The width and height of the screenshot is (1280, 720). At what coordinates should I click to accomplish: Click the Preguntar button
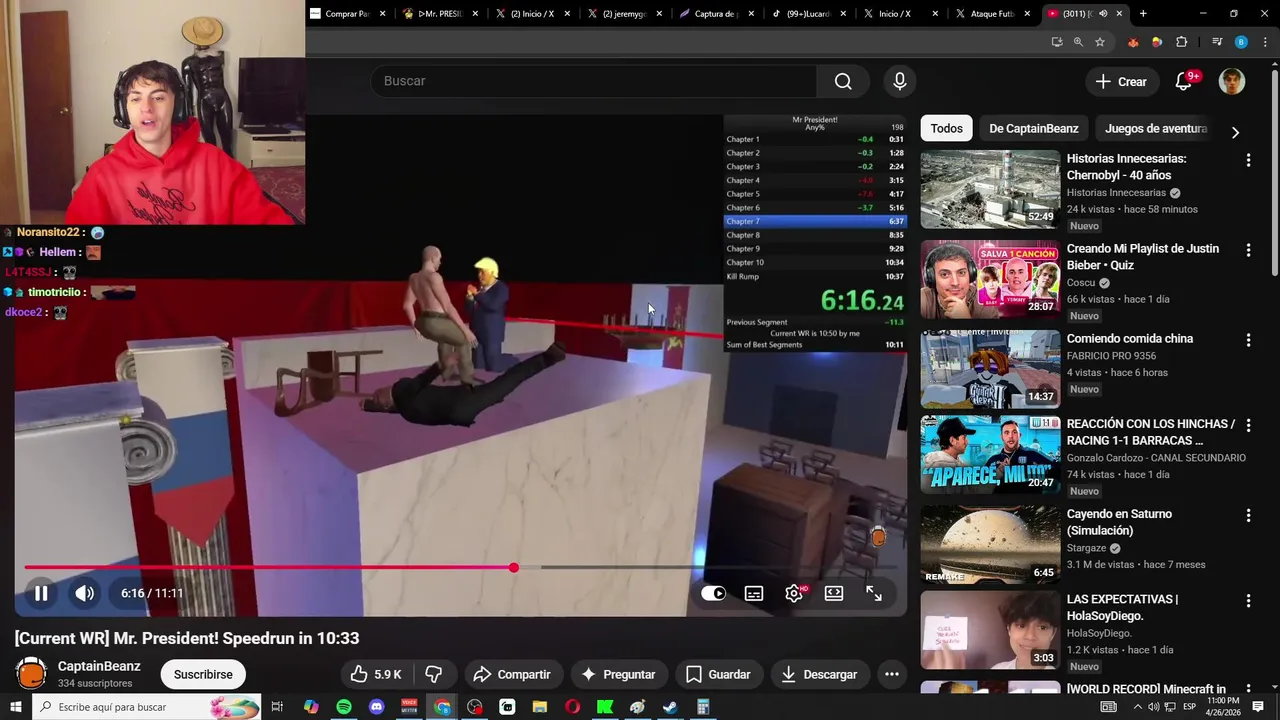pos(618,674)
